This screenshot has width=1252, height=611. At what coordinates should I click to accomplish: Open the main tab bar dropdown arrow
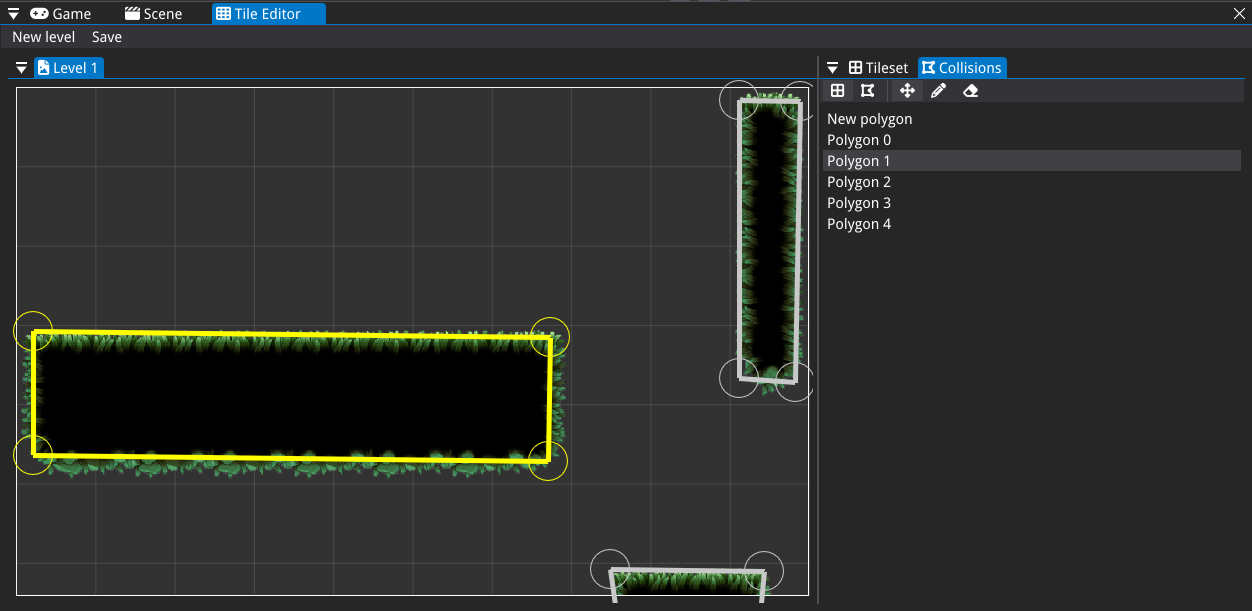pyautogui.click(x=13, y=14)
